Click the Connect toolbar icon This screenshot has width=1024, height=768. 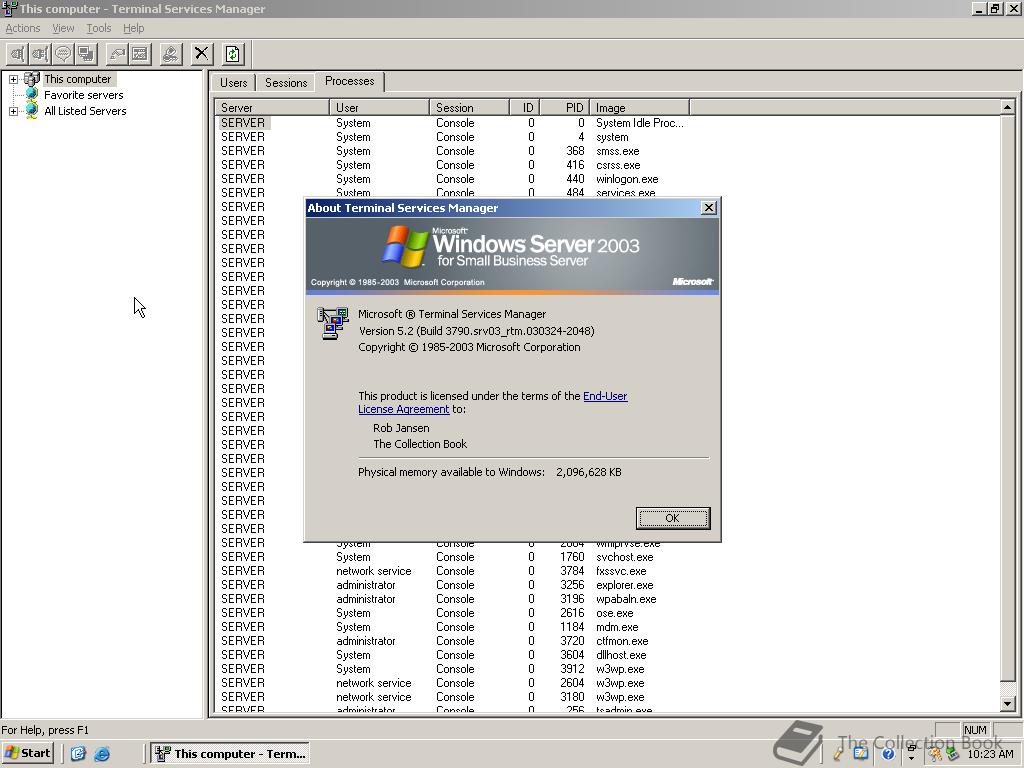point(18,54)
